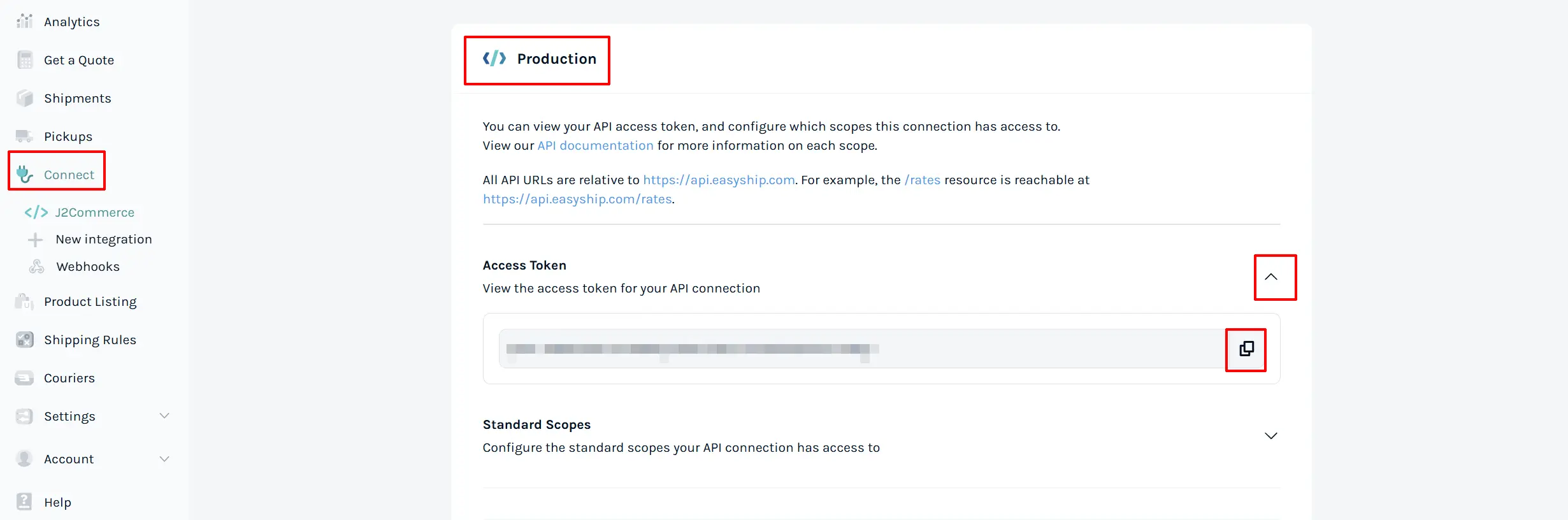Open the API documentation link

(x=595, y=145)
